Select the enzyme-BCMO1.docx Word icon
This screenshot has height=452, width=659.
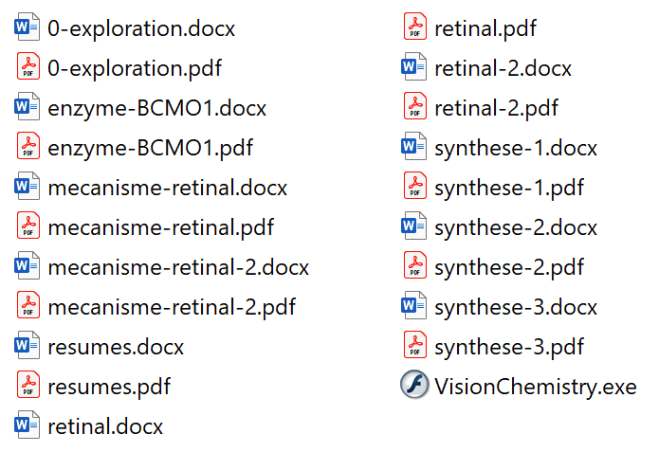tap(28, 107)
